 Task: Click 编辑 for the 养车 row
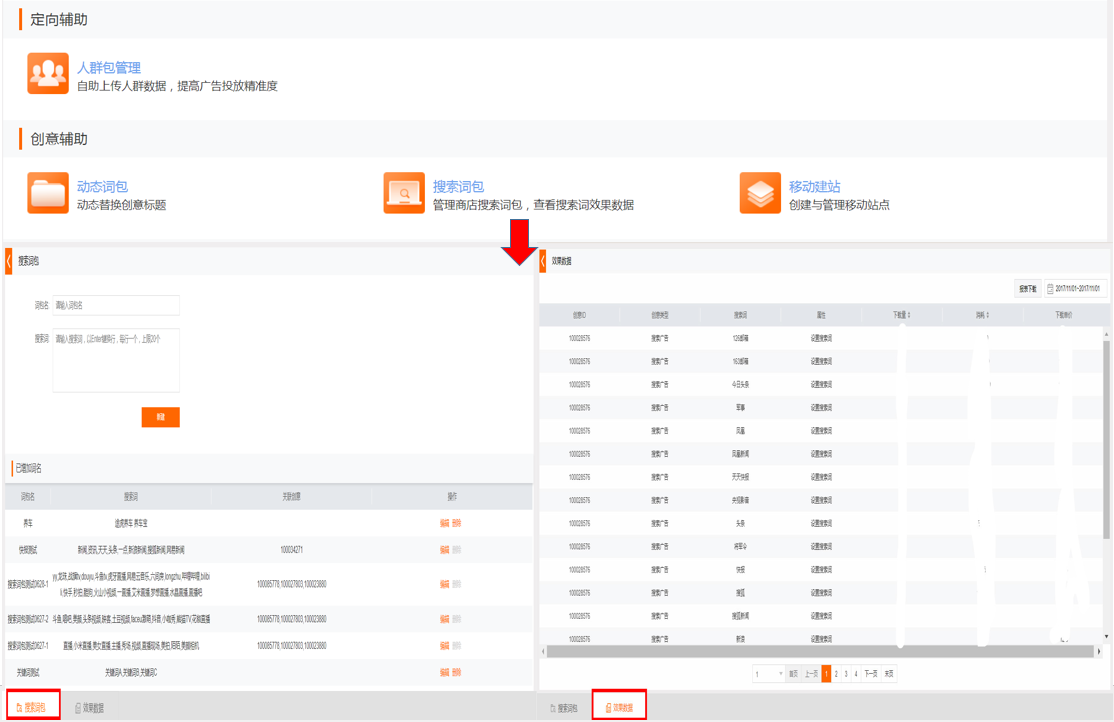pos(445,523)
